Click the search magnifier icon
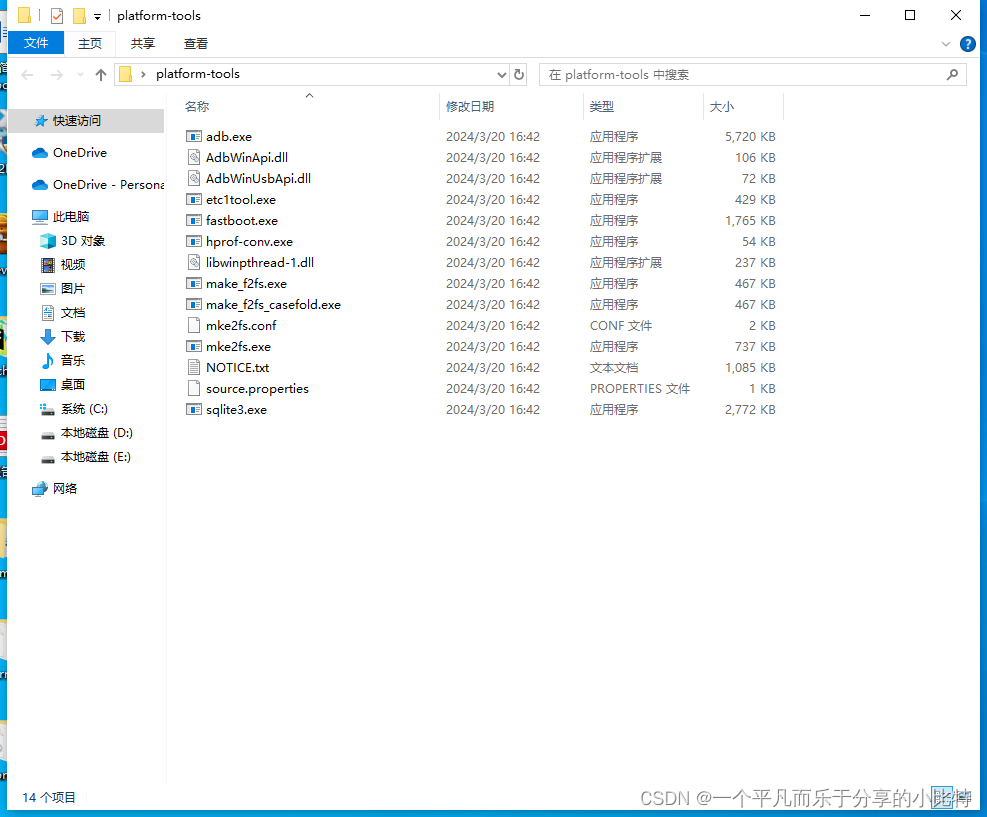 [952, 74]
